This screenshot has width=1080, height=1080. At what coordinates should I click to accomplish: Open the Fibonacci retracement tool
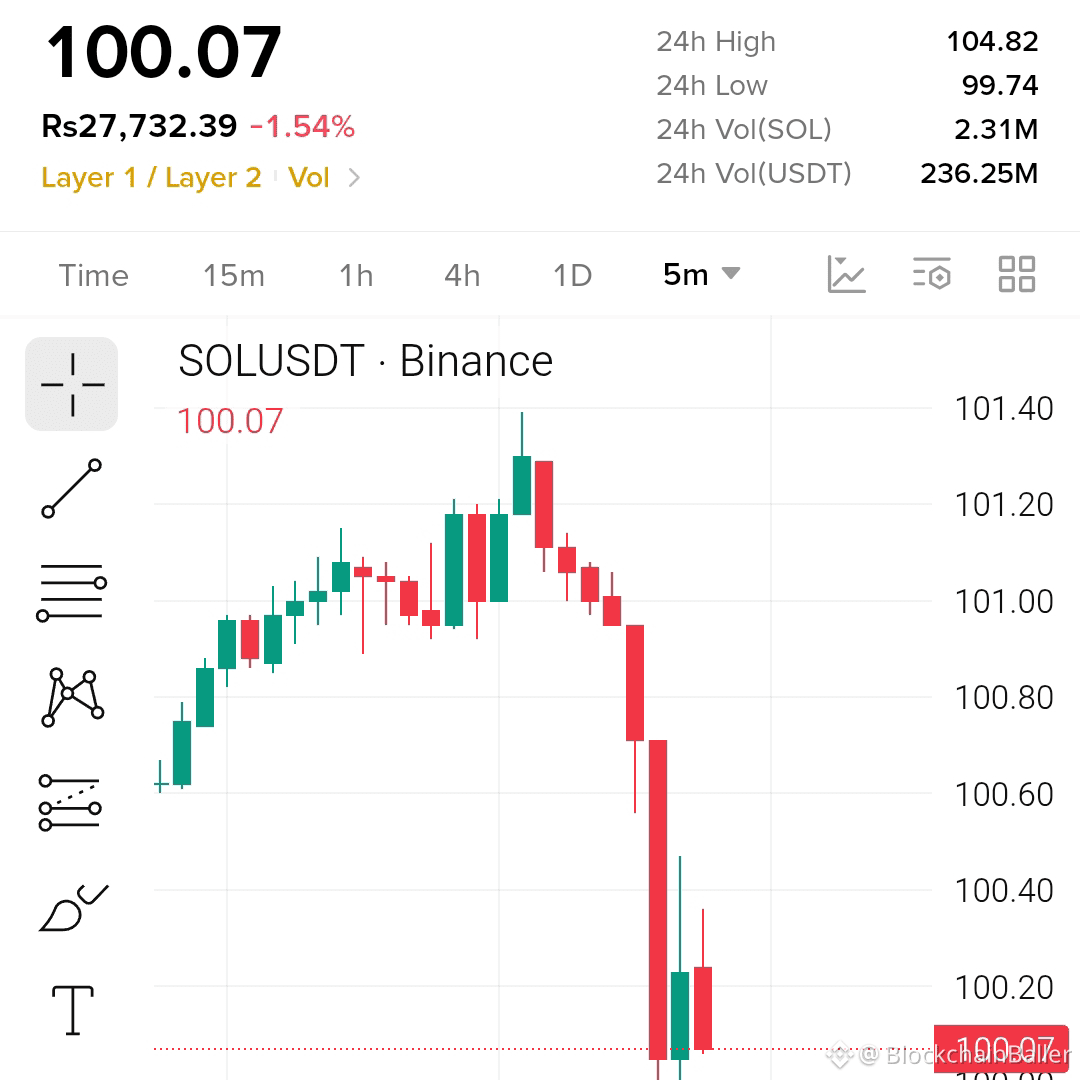(70, 802)
